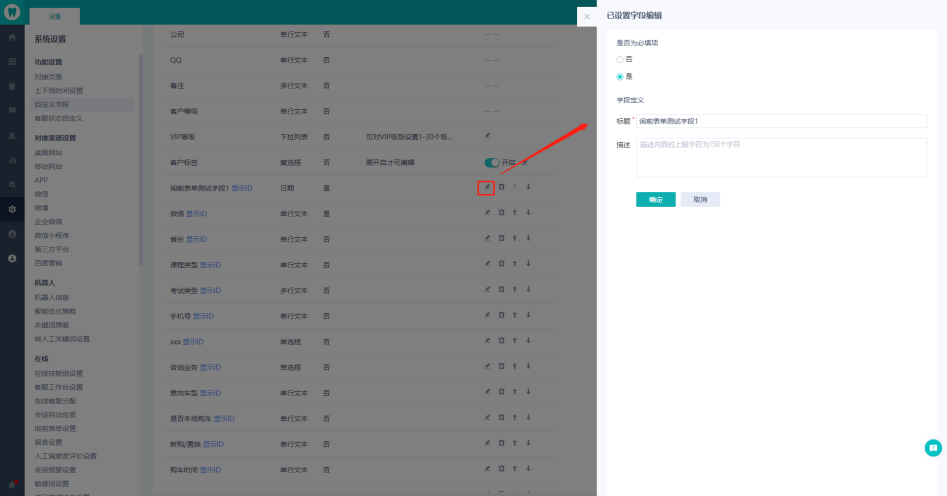The width and height of the screenshot is (947, 496).
Task: Click the trash icon in the 省份 row
Action: coord(501,238)
